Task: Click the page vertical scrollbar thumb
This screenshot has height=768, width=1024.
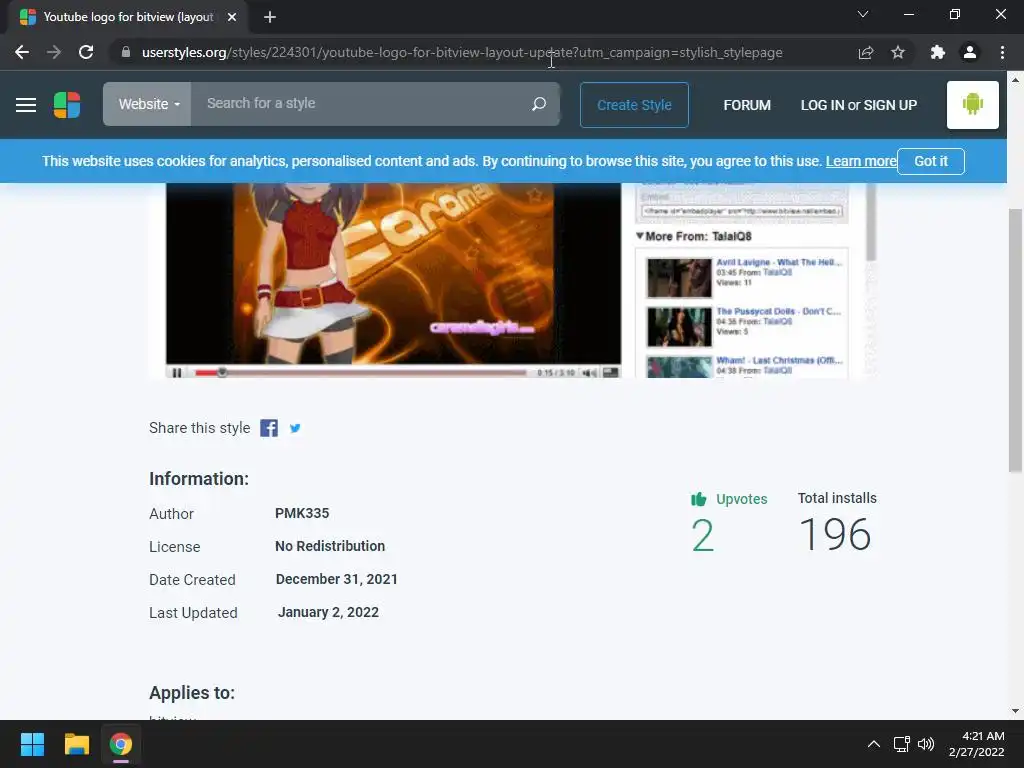Action: click(x=1015, y=340)
